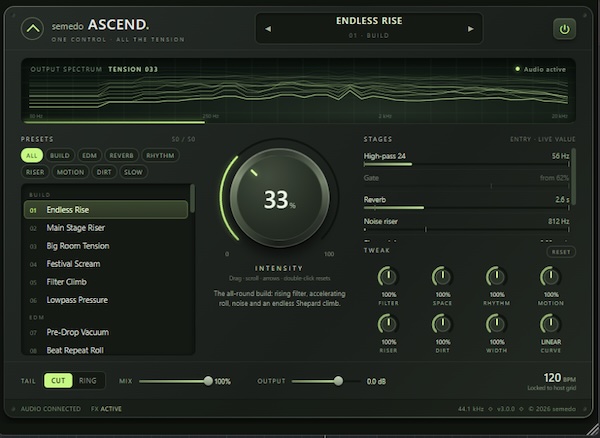The height and width of the screenshot is (438, 600).
Task: Filter presets by BUILD category
Action: 60,155
